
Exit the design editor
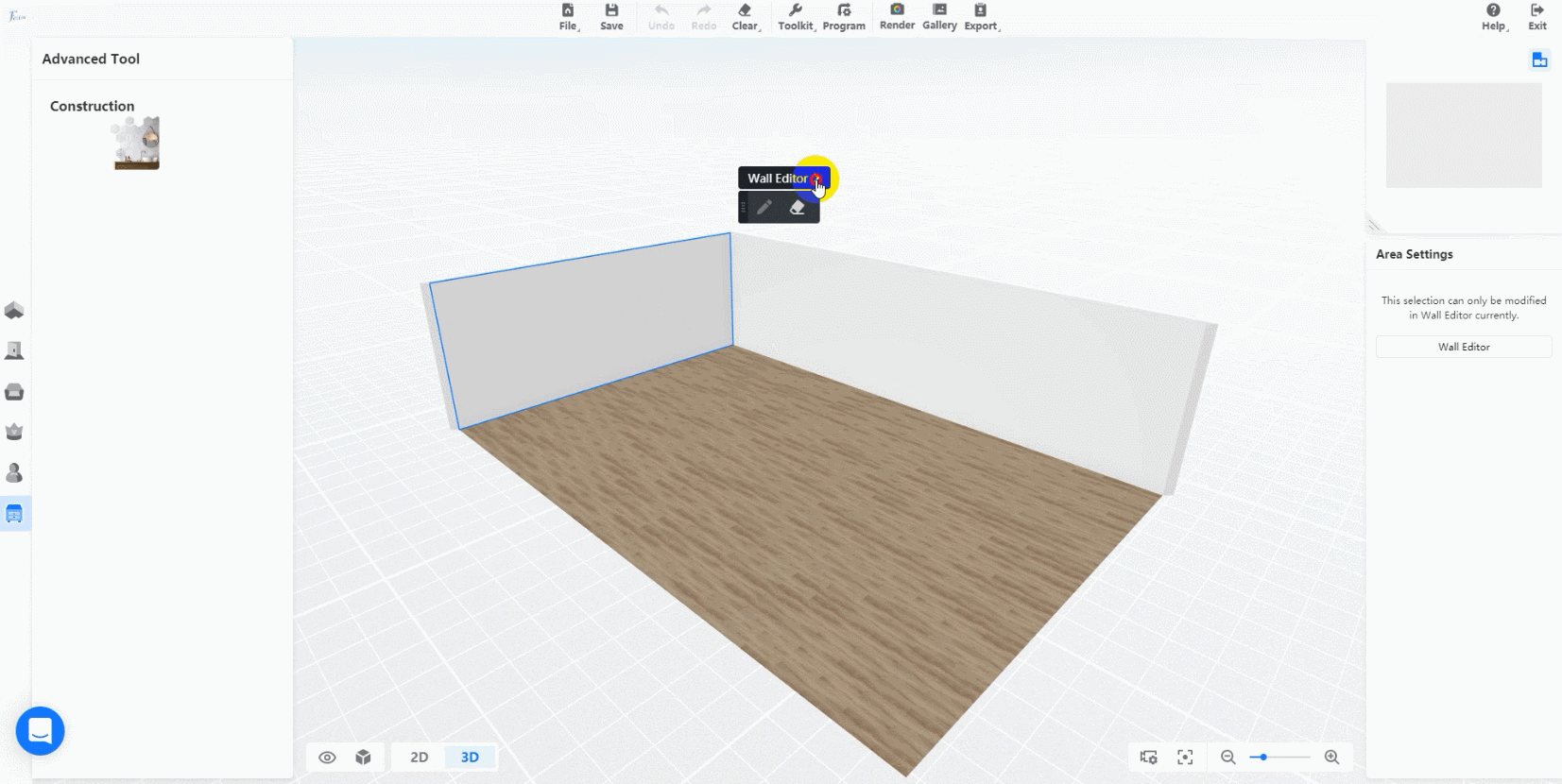click(1537, 17)
